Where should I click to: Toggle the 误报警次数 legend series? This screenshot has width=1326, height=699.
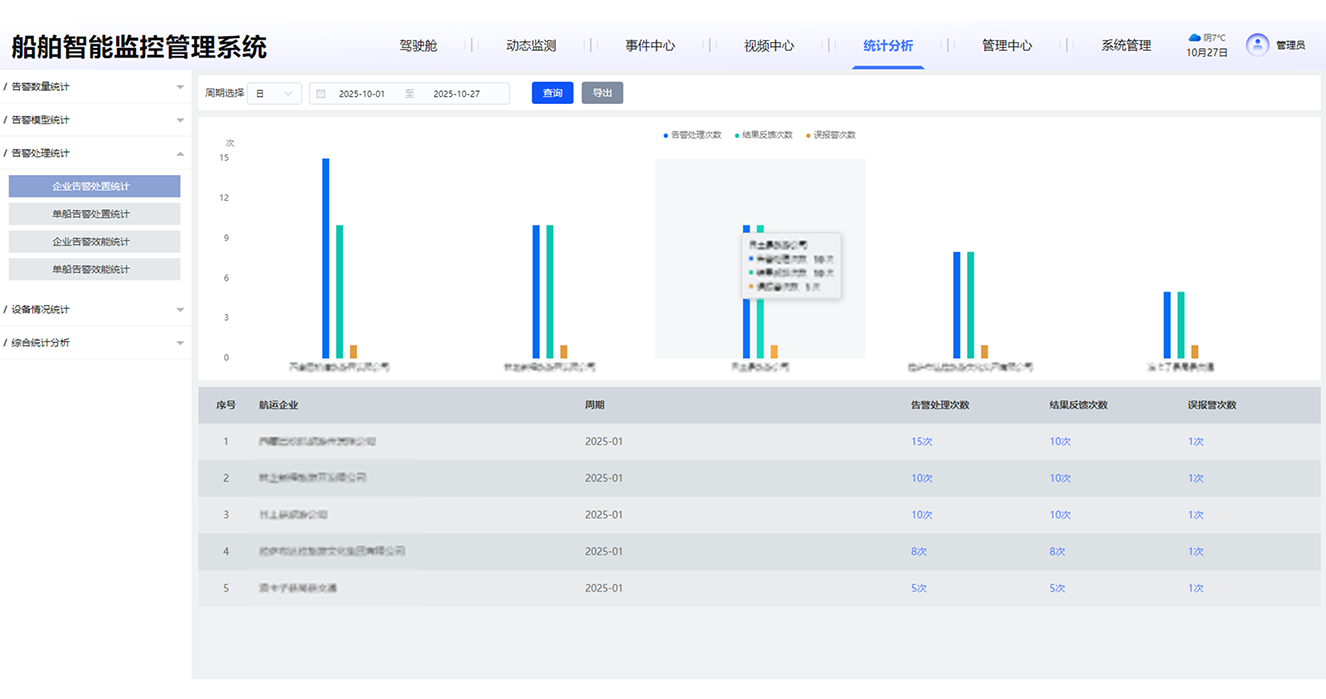(831, 135)
